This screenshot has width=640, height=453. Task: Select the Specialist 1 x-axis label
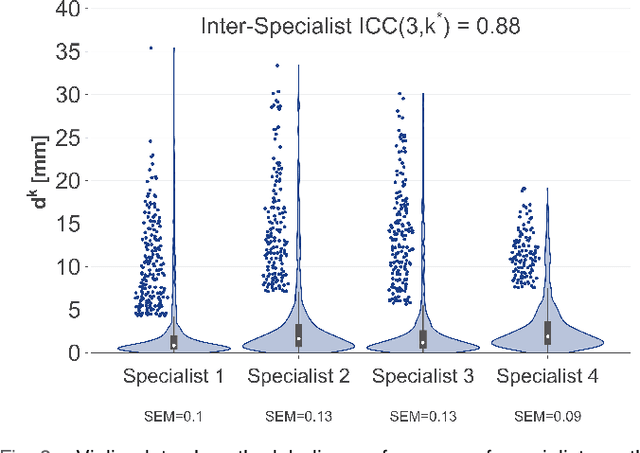[173, 376]
